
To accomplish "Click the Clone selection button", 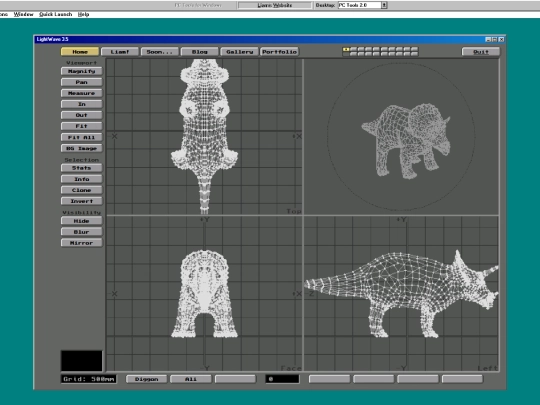I will click(x=82, y=190).
